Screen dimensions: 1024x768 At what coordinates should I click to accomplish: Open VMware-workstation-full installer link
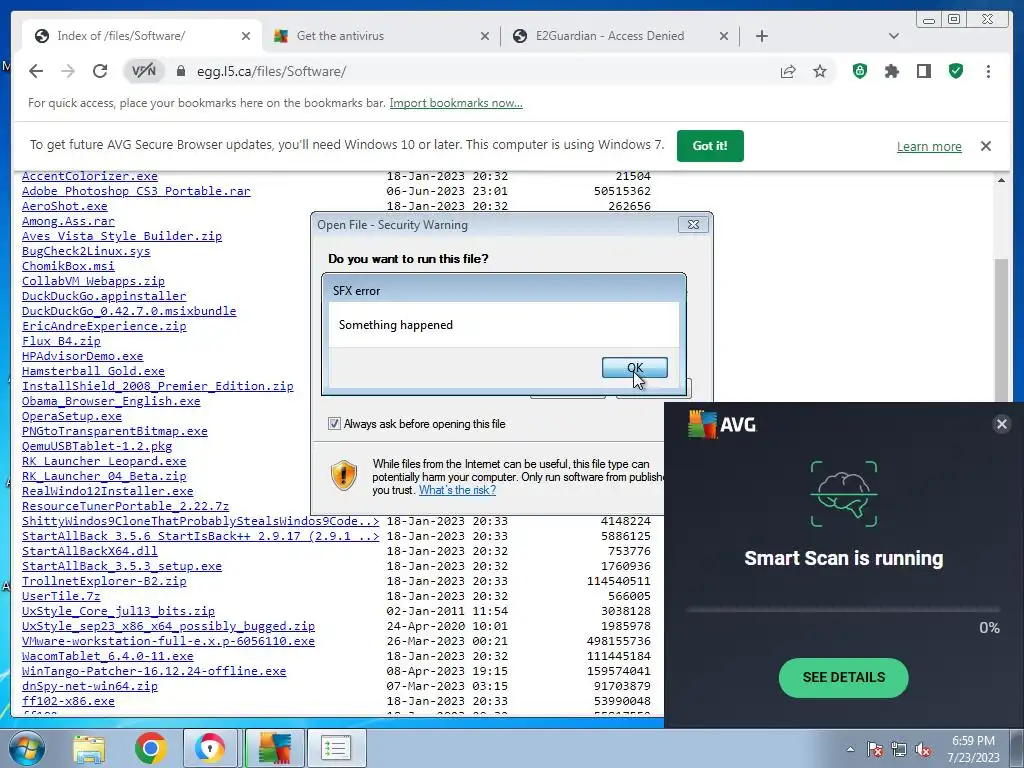(x=168, y=641)
